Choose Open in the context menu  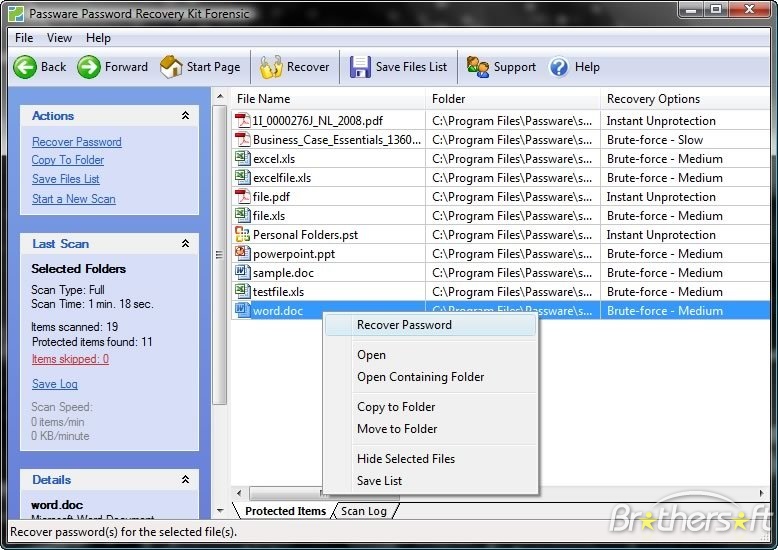tap(431, 355)
